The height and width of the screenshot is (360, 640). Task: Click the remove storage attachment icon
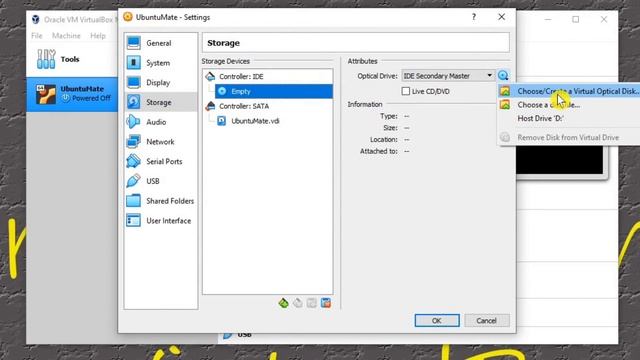[326, 303]
